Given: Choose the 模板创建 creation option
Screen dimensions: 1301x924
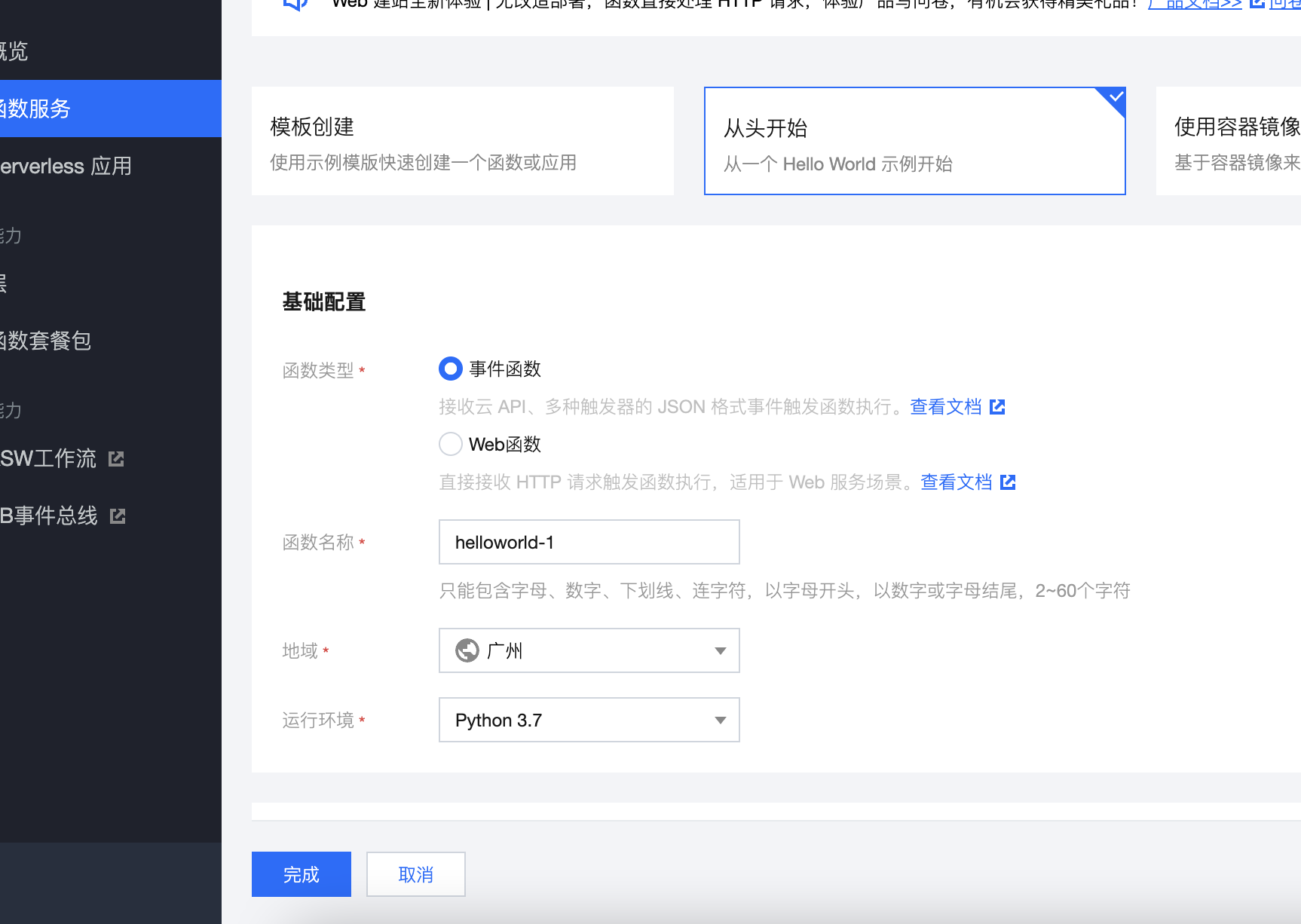Looking at the screenshot, I should pyautogui.click(x=462, y=142).
